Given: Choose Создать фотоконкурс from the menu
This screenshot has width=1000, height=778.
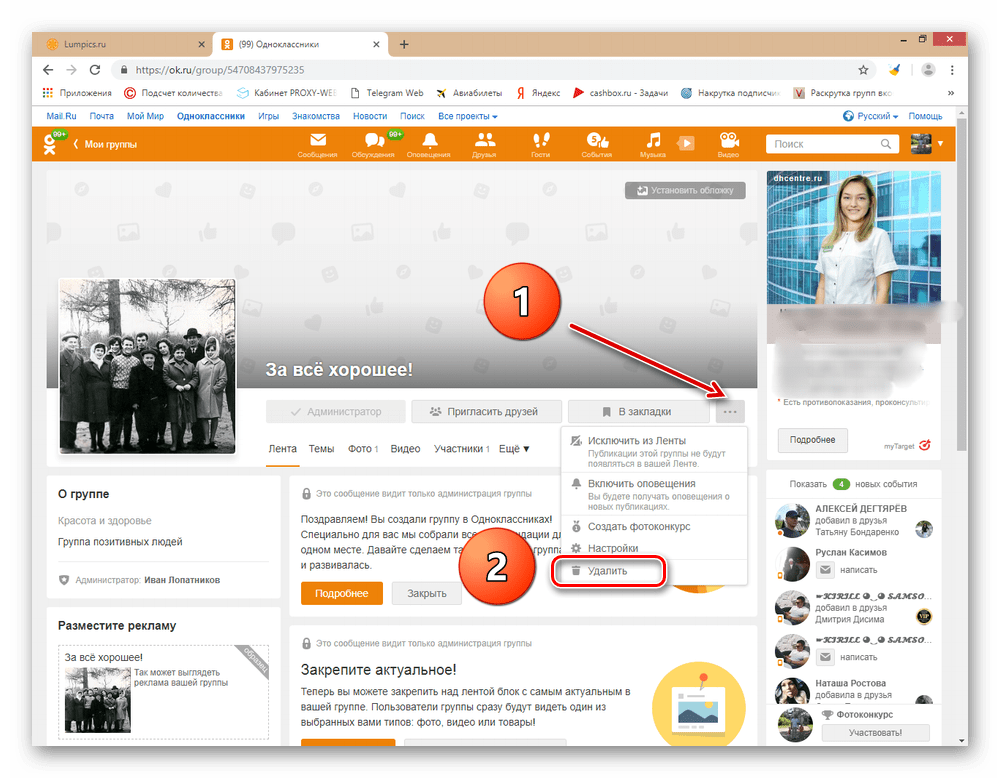Looking at the screenshot, I should [x=654, y=527].
